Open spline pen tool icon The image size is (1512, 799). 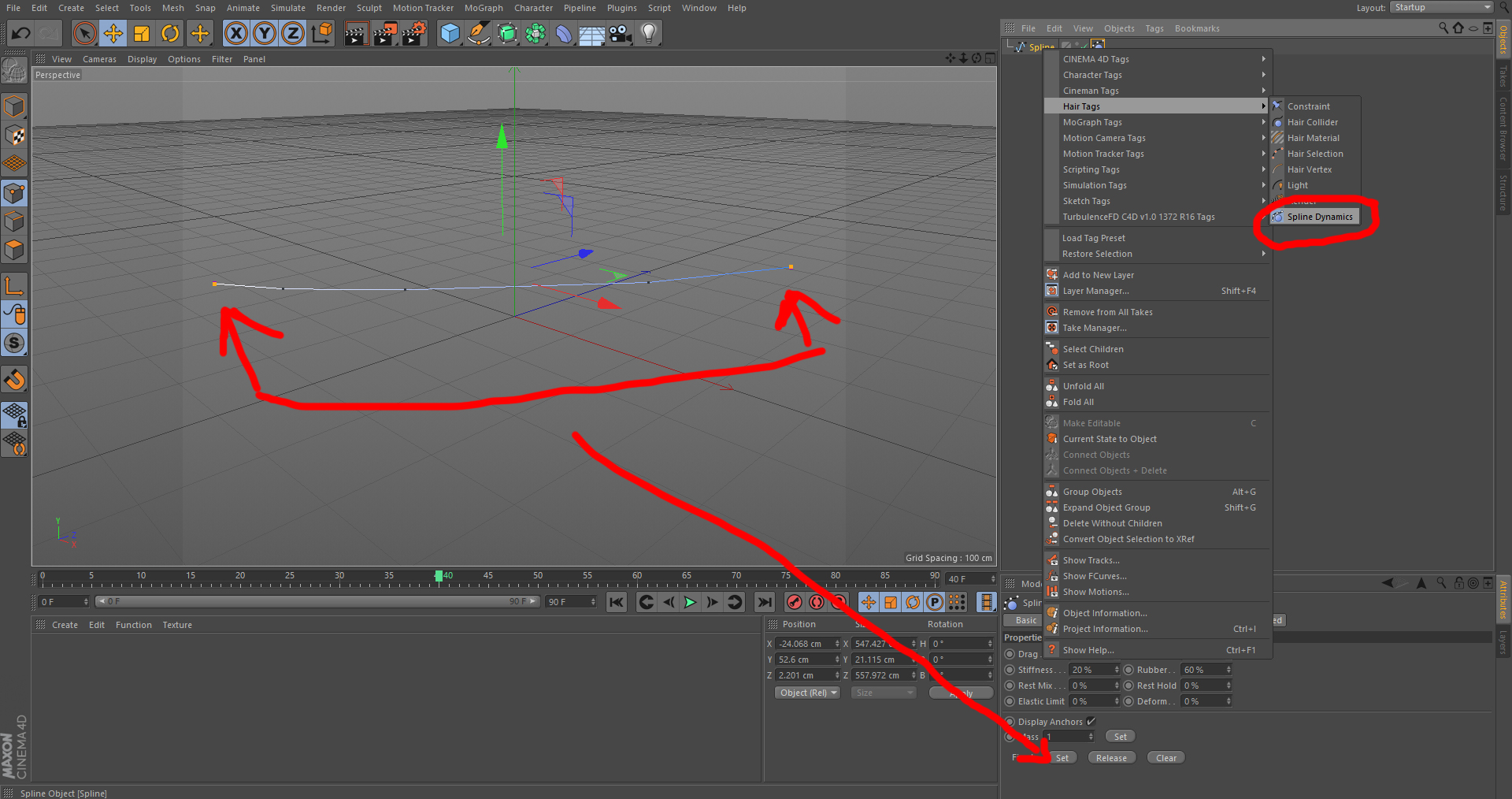click(478, 33)
